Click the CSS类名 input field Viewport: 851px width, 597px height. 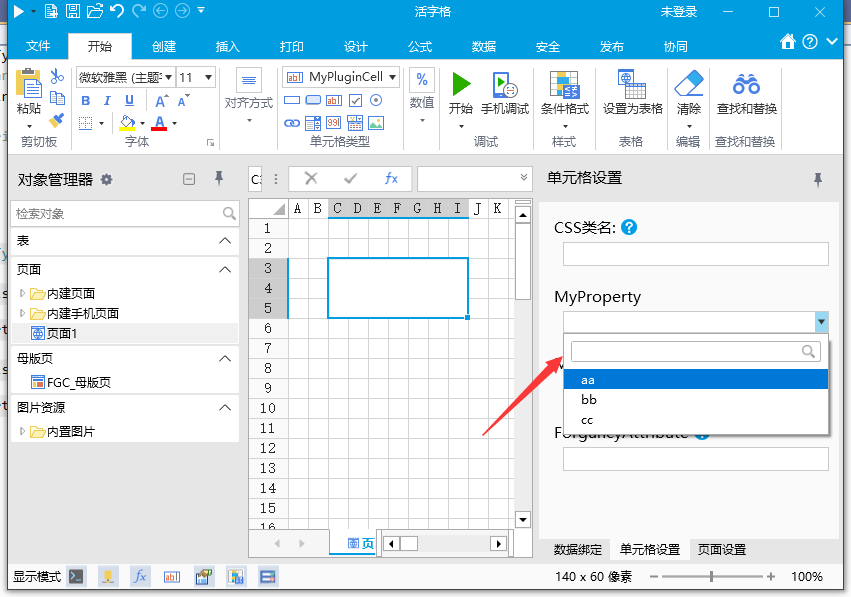pos(696,254)
